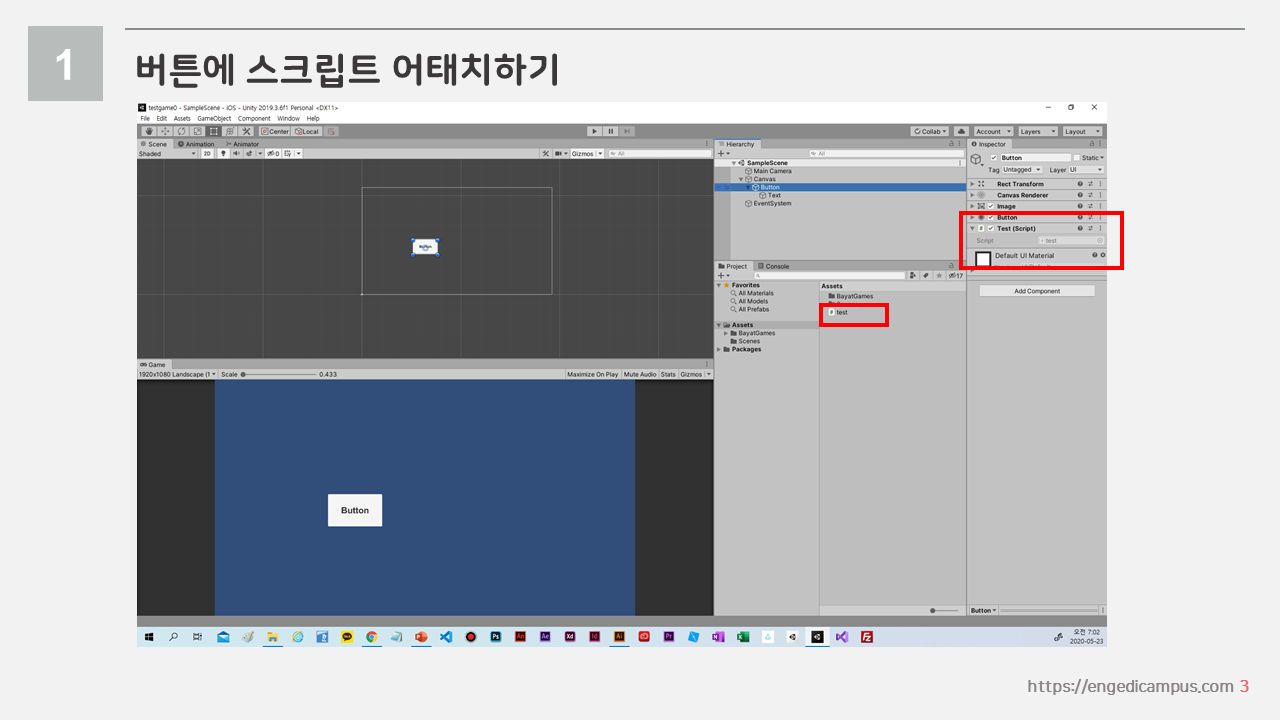Open preset selector for Canvas Renderer
Viewport: 1280px width, 720px height.
[x=1090, y=195]
